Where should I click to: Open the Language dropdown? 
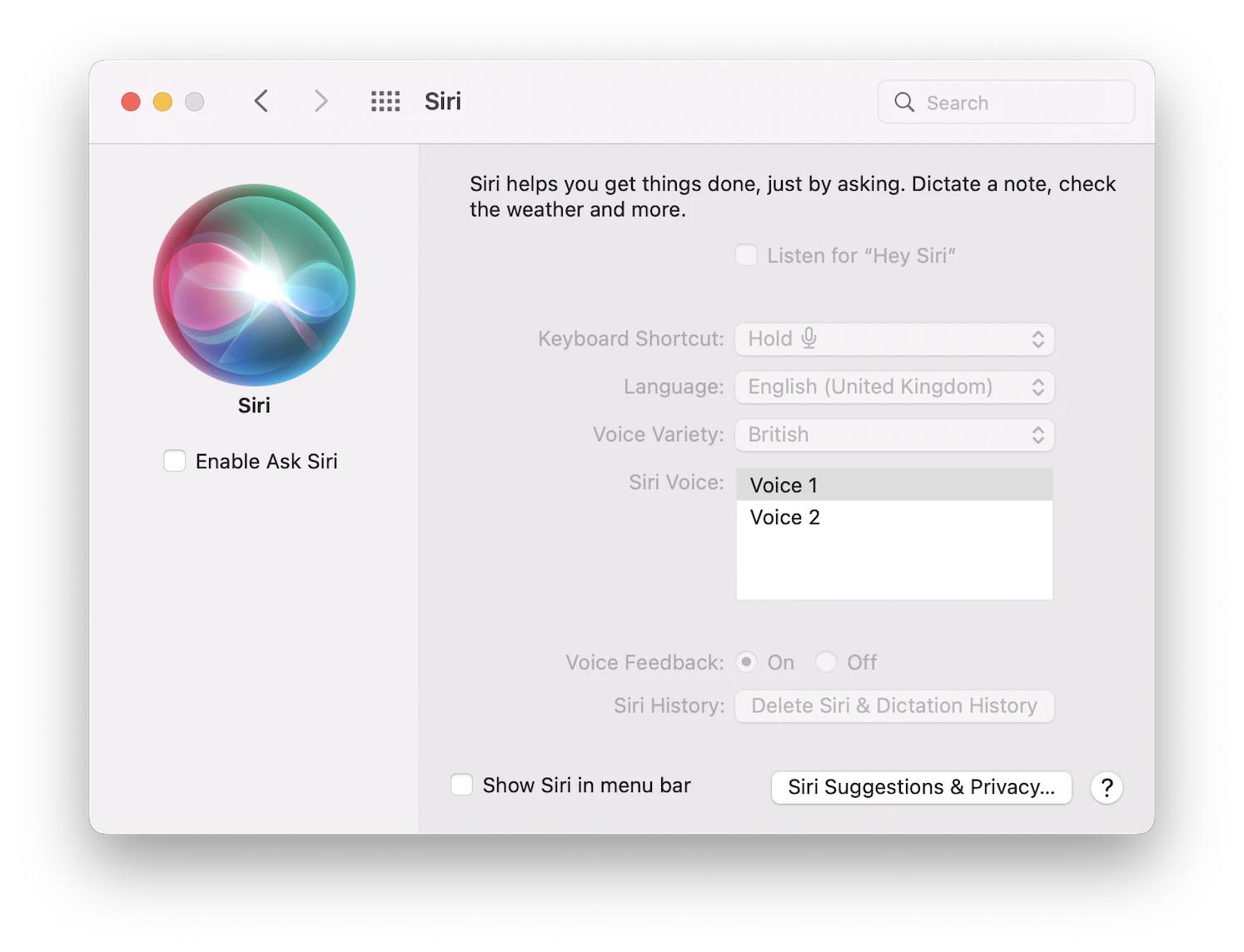click(894, 386)
